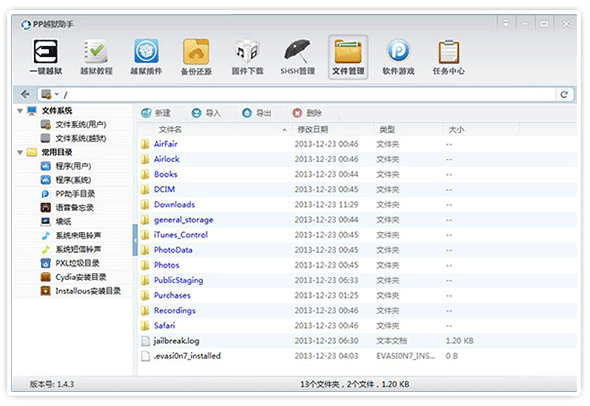The width and height of the screenshot is (590, 406).
Task: Select the jailbreak.log file
Action: tap(176, 341)
